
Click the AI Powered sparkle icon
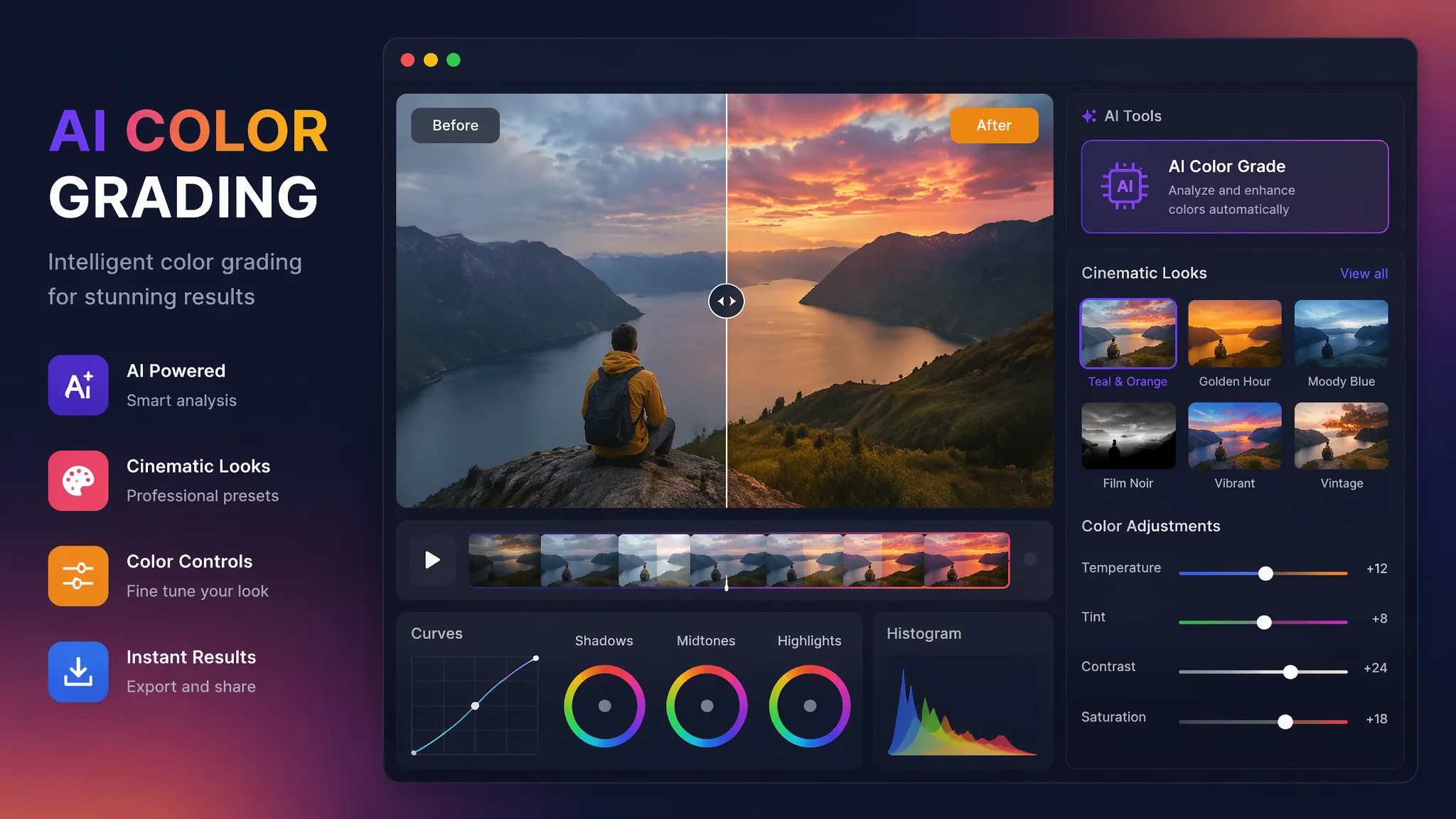(x=78, y=385)
